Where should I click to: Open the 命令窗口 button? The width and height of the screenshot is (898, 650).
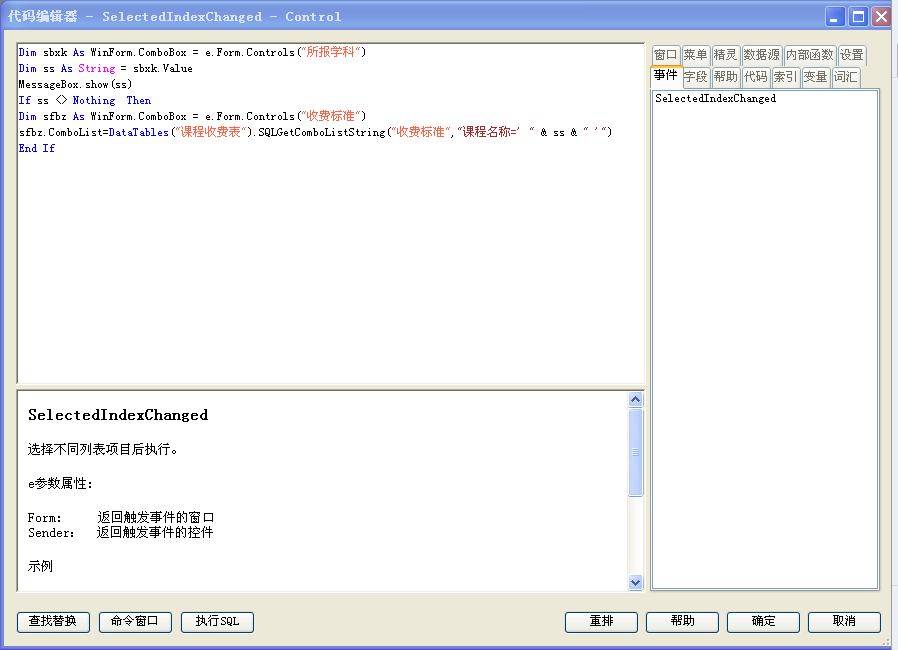[x=135, y=622]
